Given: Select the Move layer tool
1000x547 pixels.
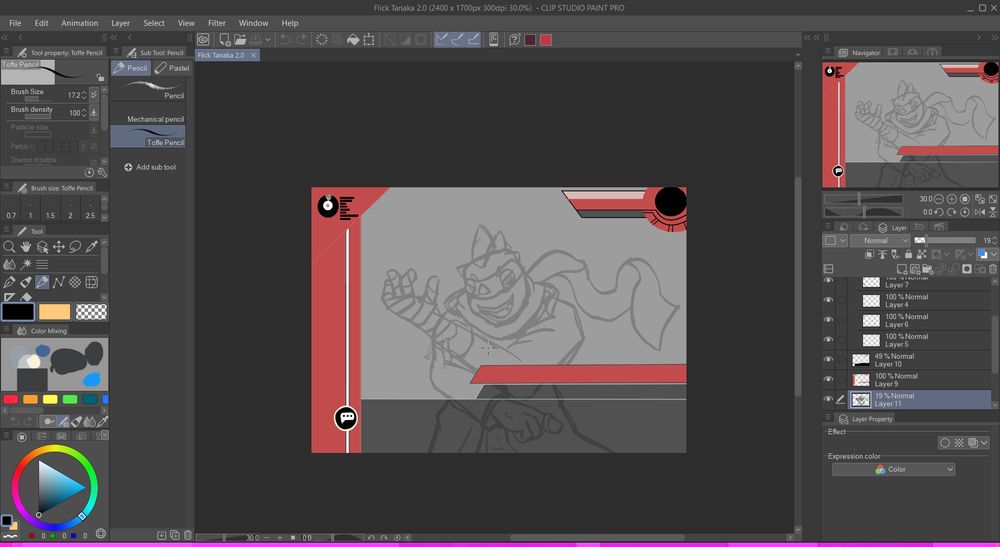Looking at the screenshot, I should point(59,247).
